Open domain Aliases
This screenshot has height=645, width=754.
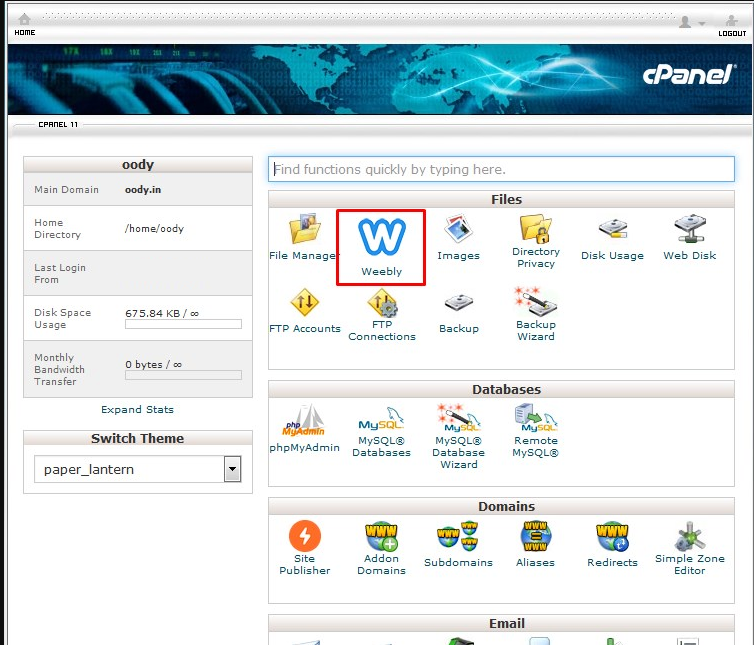[536, 536]
